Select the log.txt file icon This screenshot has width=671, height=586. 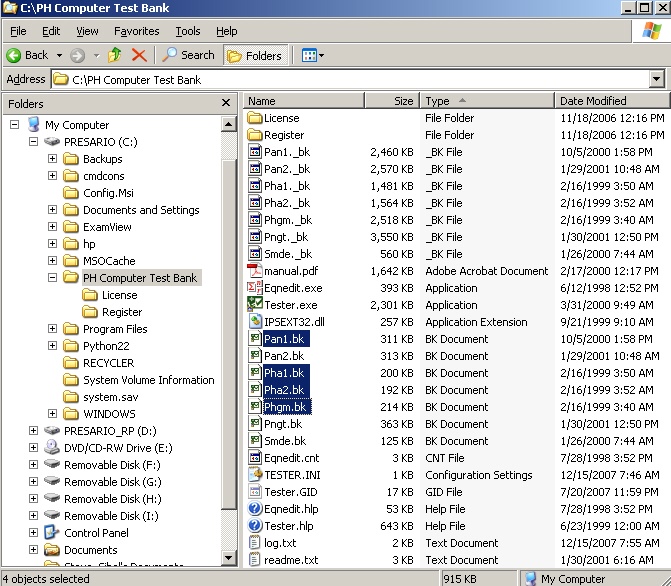[x=255, y=542]
